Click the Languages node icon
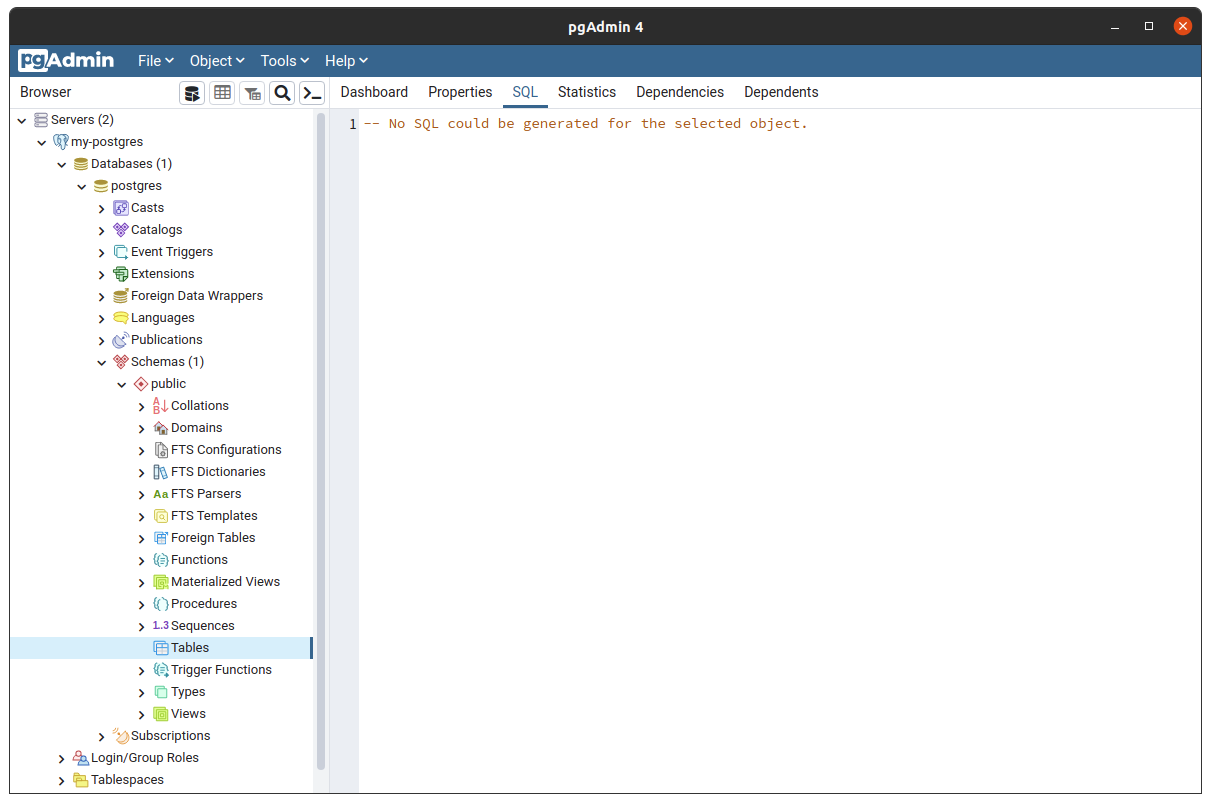Viewport: 1211px width, 803px height. point(121,318)
